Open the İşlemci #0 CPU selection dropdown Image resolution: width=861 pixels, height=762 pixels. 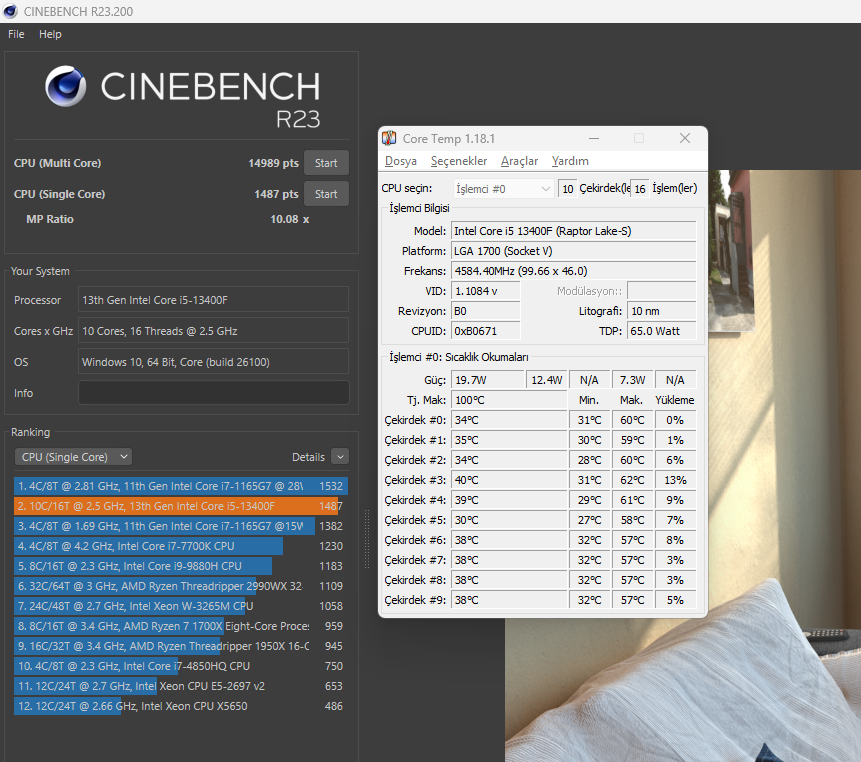point(503,188)
